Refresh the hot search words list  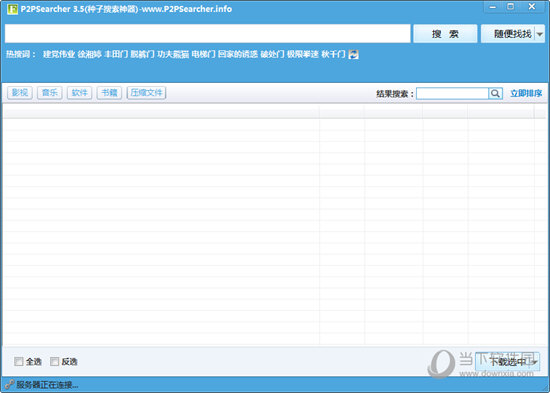[x=354, y=54]
